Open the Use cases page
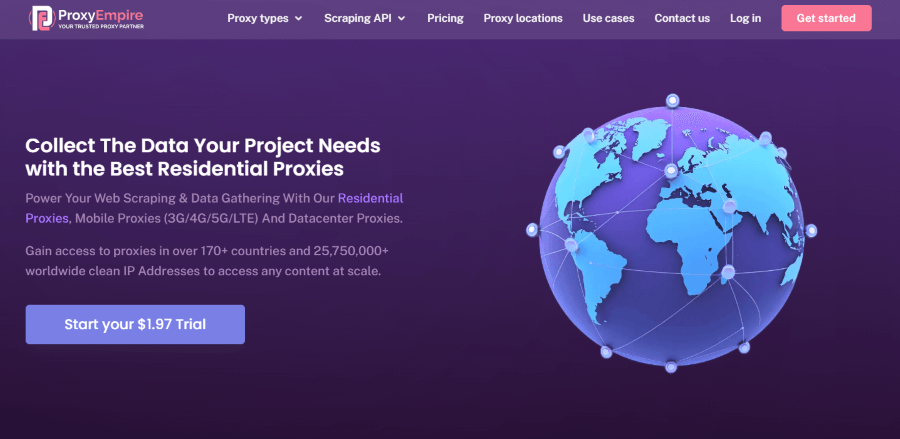This screenshot has height=439, width=900. (608, 18)
